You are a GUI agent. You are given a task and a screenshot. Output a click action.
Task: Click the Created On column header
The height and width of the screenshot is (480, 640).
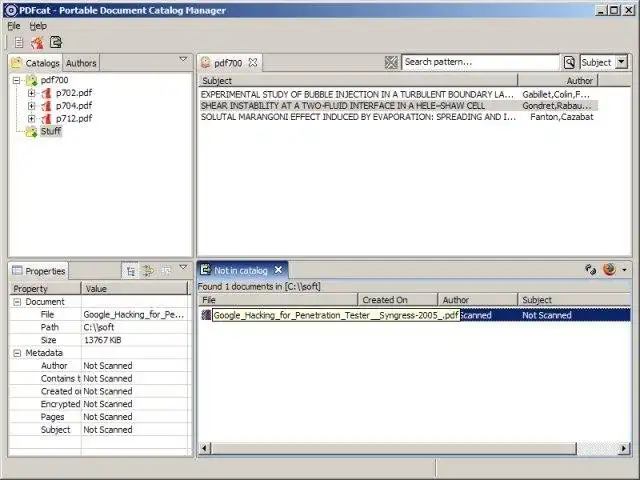398,300
